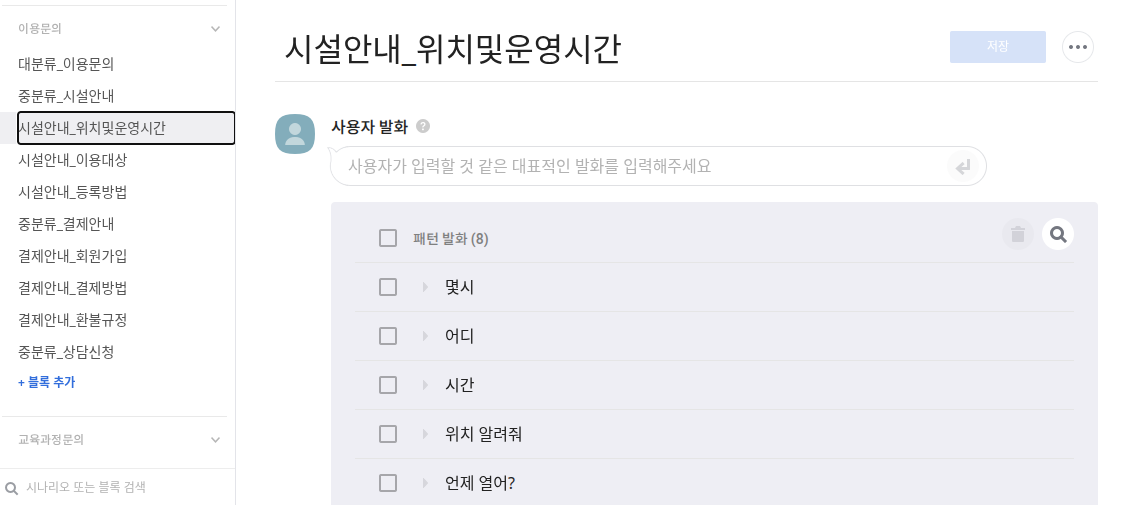The image size is (1132, 505).
Task: Select the checkbox next to 위치 알려줘
Action: click(388, 434)
